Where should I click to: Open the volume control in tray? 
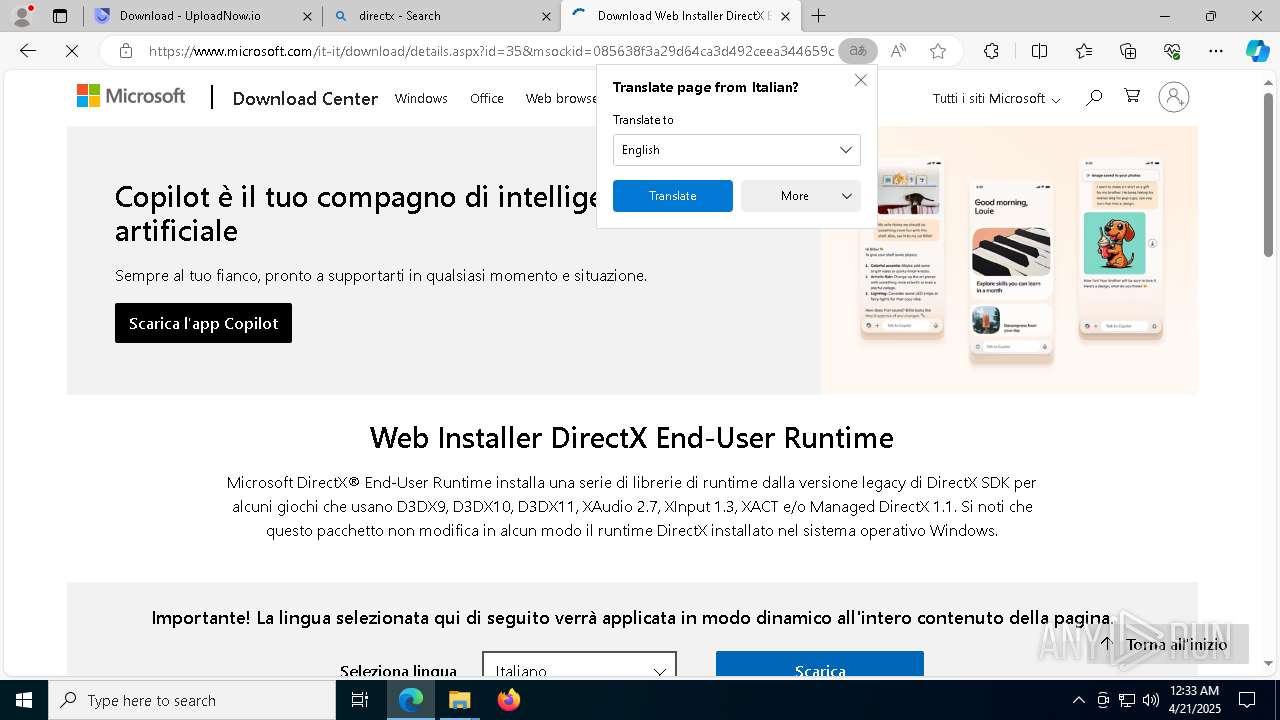(1151, 700)
